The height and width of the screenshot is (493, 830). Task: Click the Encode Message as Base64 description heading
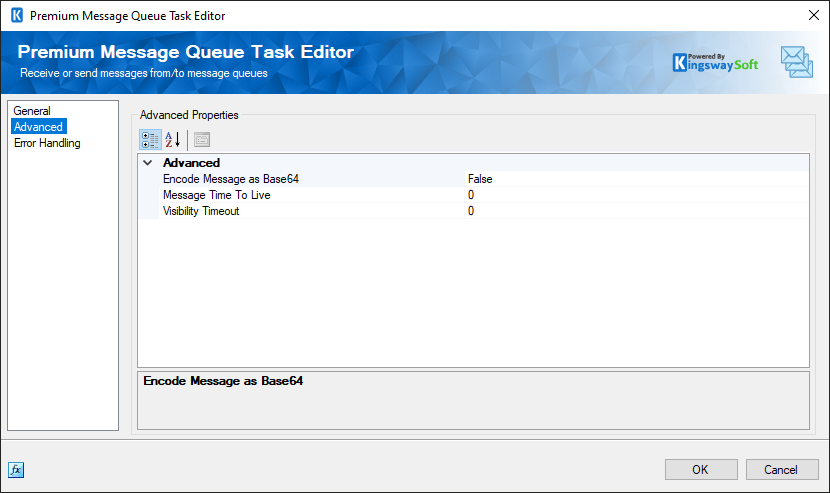223,381
